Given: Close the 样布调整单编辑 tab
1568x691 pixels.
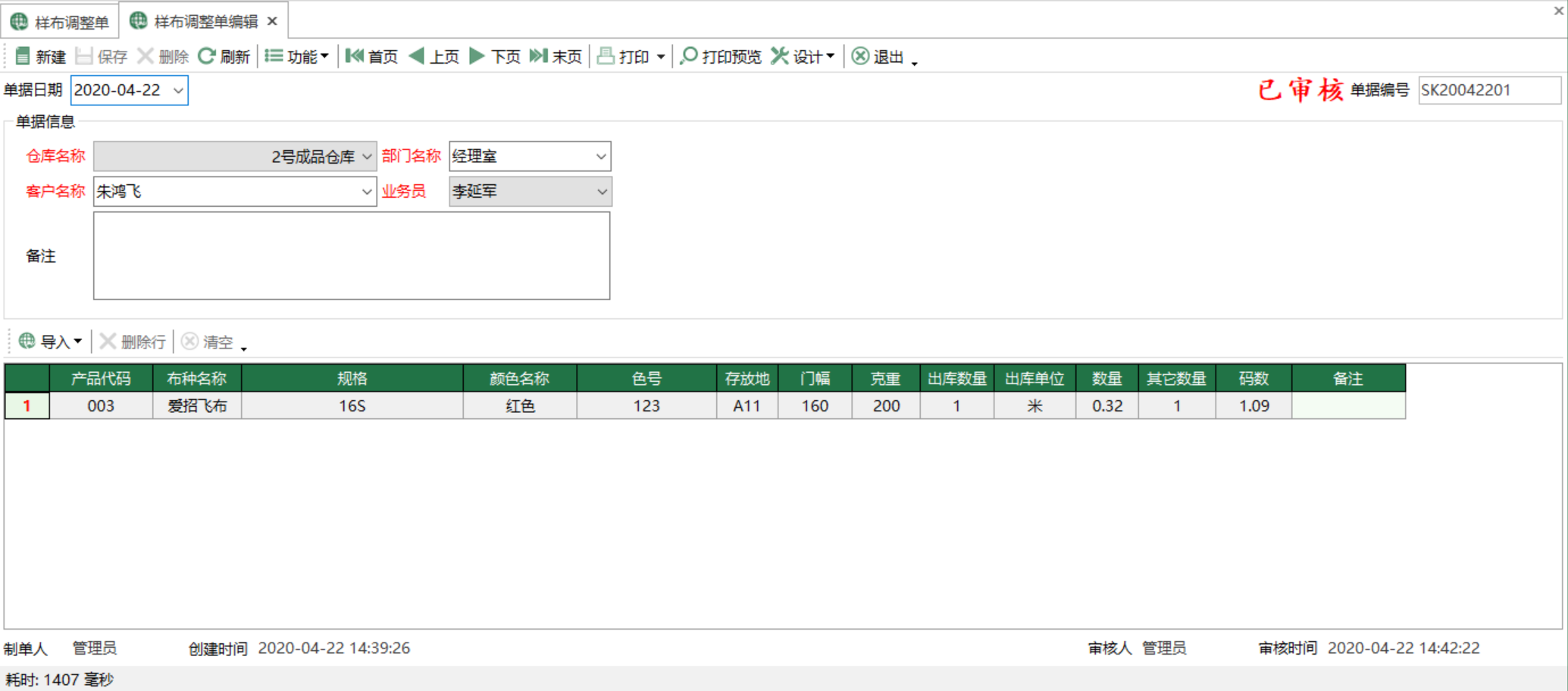Looking at the screenshot, I should (x=273, y=21).
